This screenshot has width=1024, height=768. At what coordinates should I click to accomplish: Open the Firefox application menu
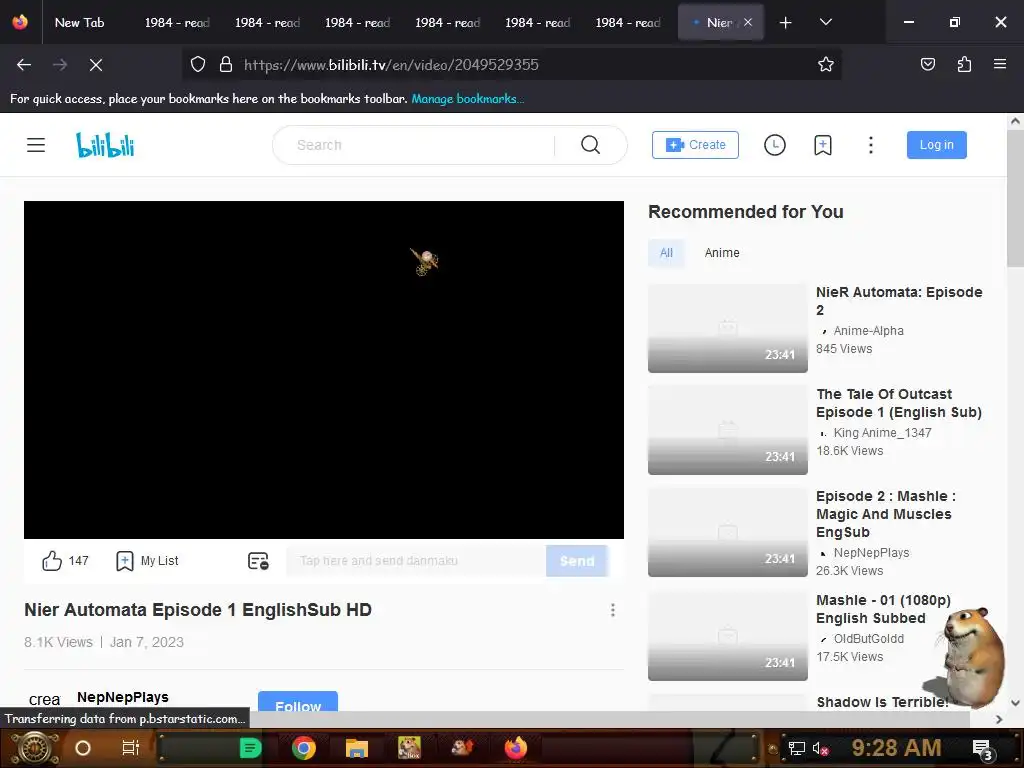(x=1000, y=65)
